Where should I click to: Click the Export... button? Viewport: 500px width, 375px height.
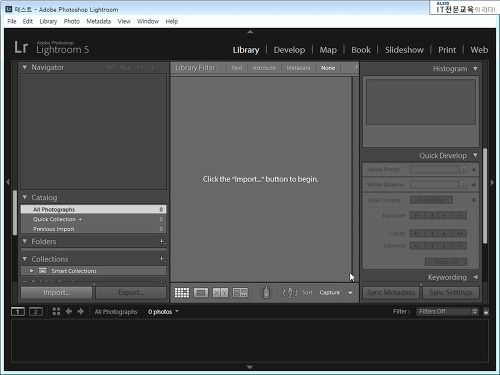(x=131, y=293)
